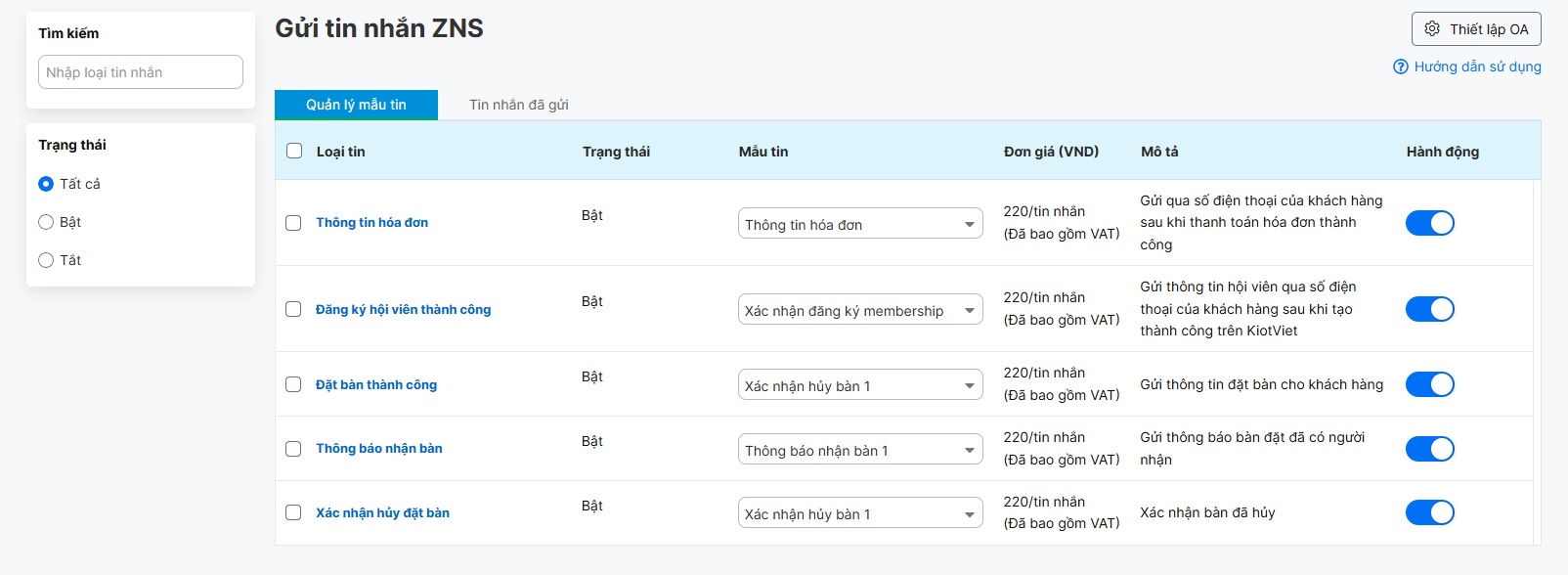Open Đăng ký hội viên thành công link
This screenshot has height=575, width=1568.
[403, 309]
